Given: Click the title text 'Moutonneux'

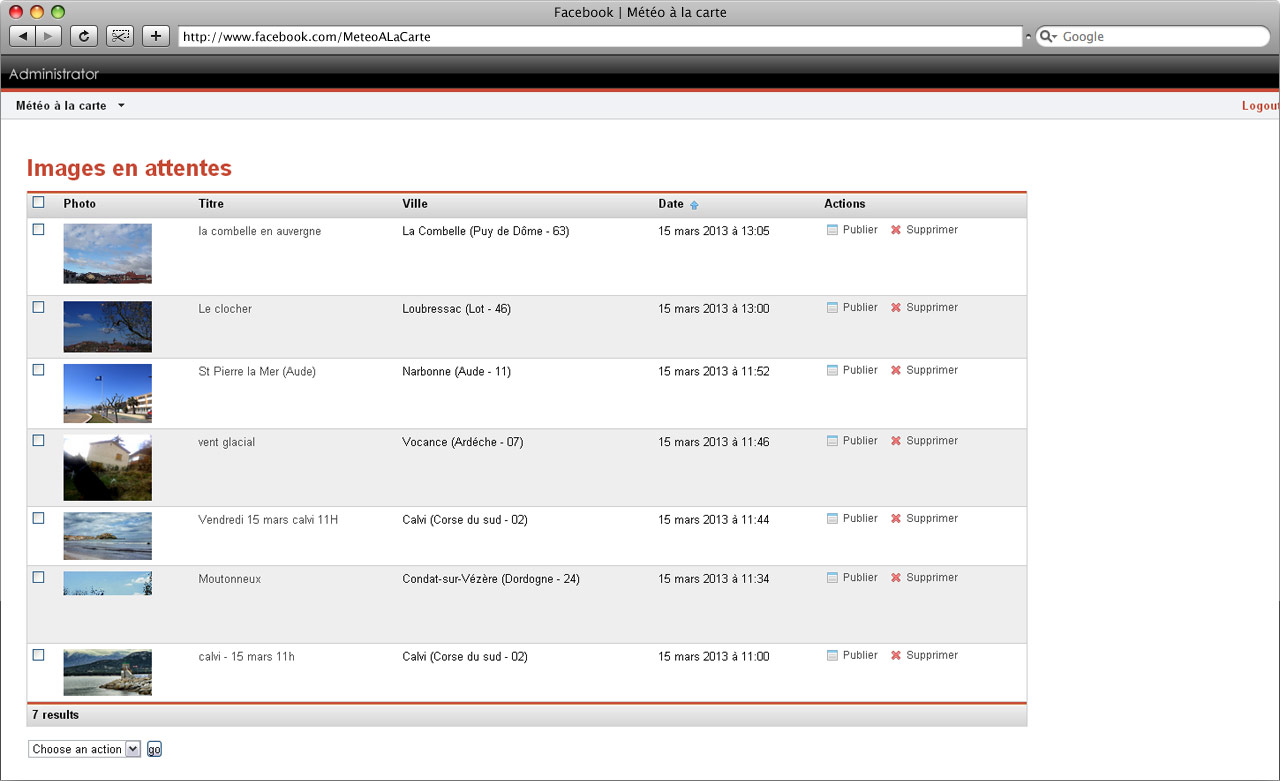Looking at the screenshot, I should pos(230,579).
